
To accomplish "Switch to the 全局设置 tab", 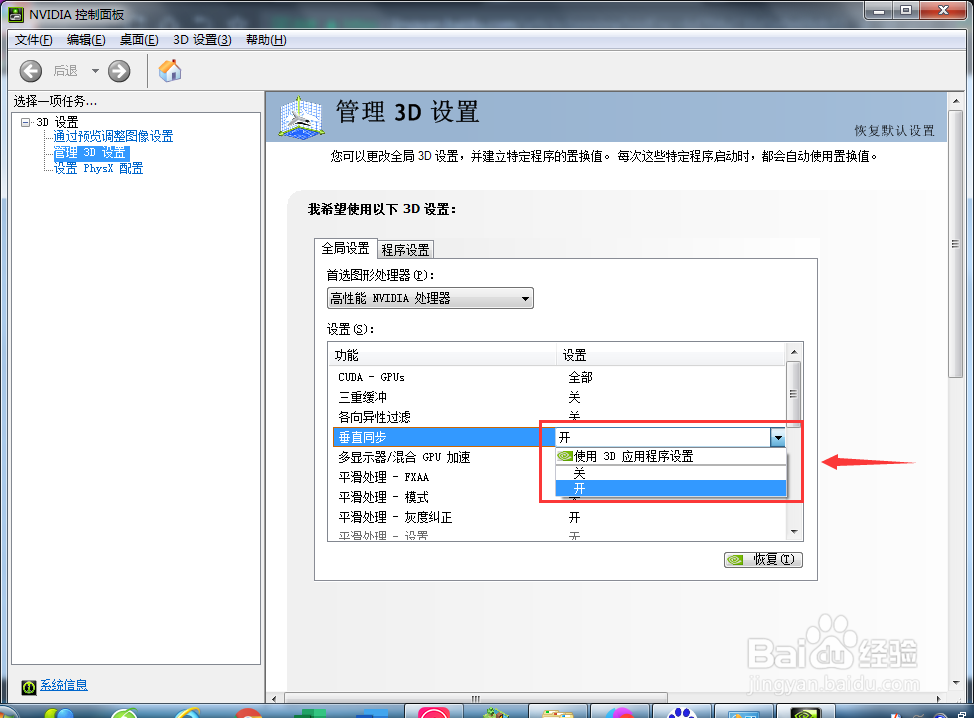I will tap(345, 248).
